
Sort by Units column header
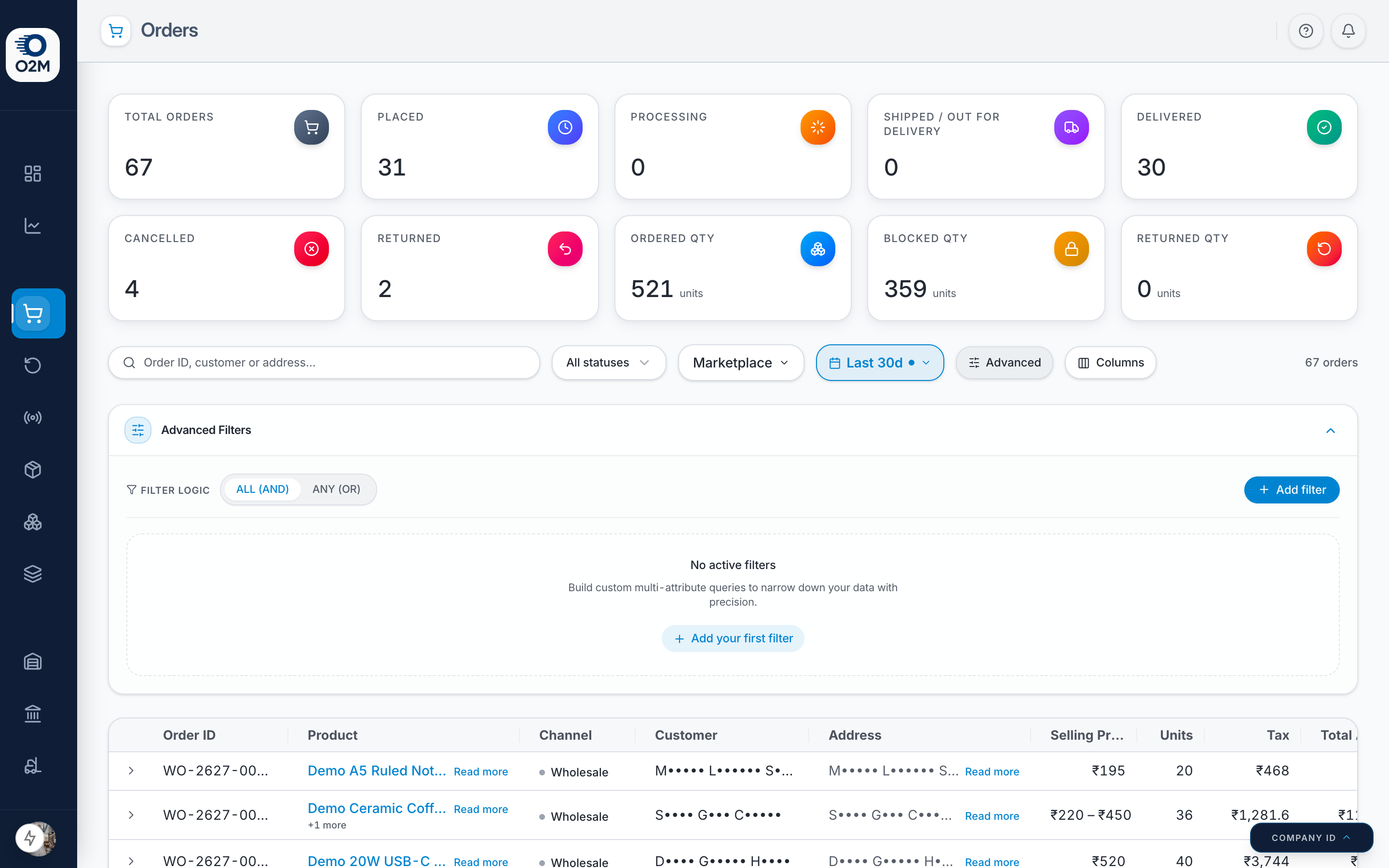tap(1176, 735)
